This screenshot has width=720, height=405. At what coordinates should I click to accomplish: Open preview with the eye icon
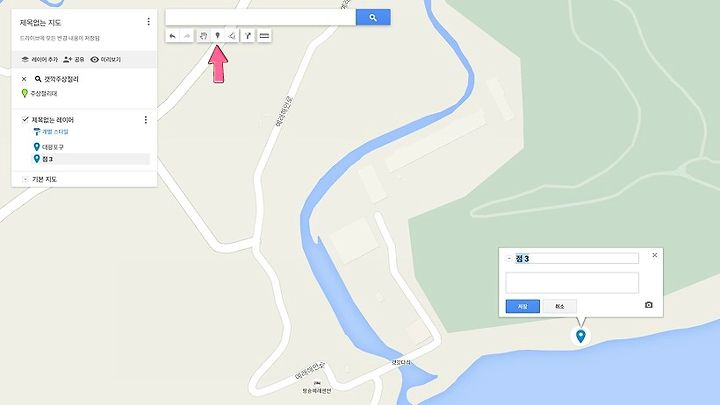coord(106,60)
